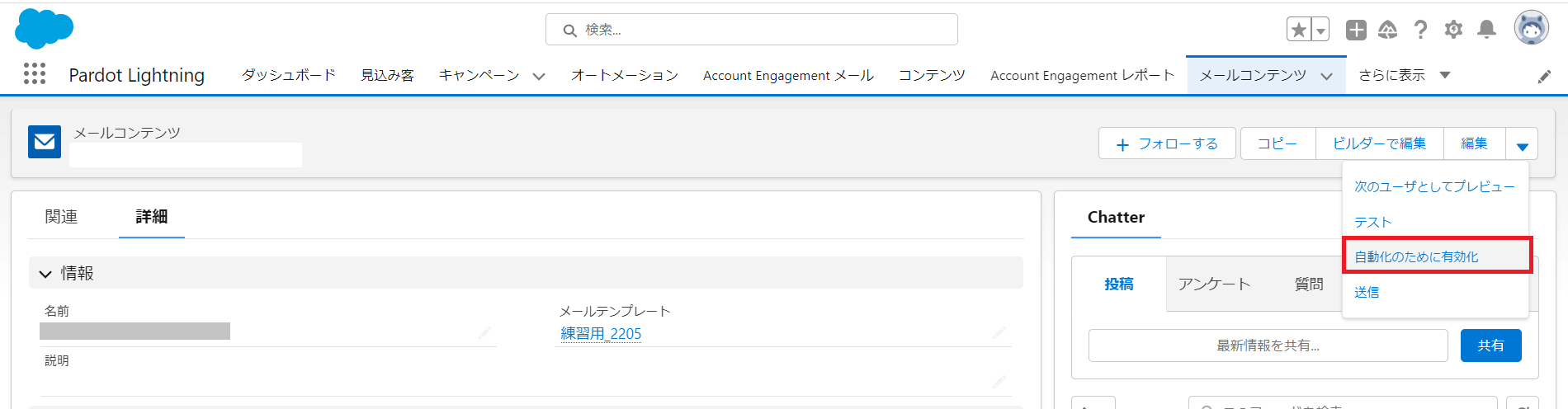
Task: Click the 編集 button
Action: coord(1474,143)
